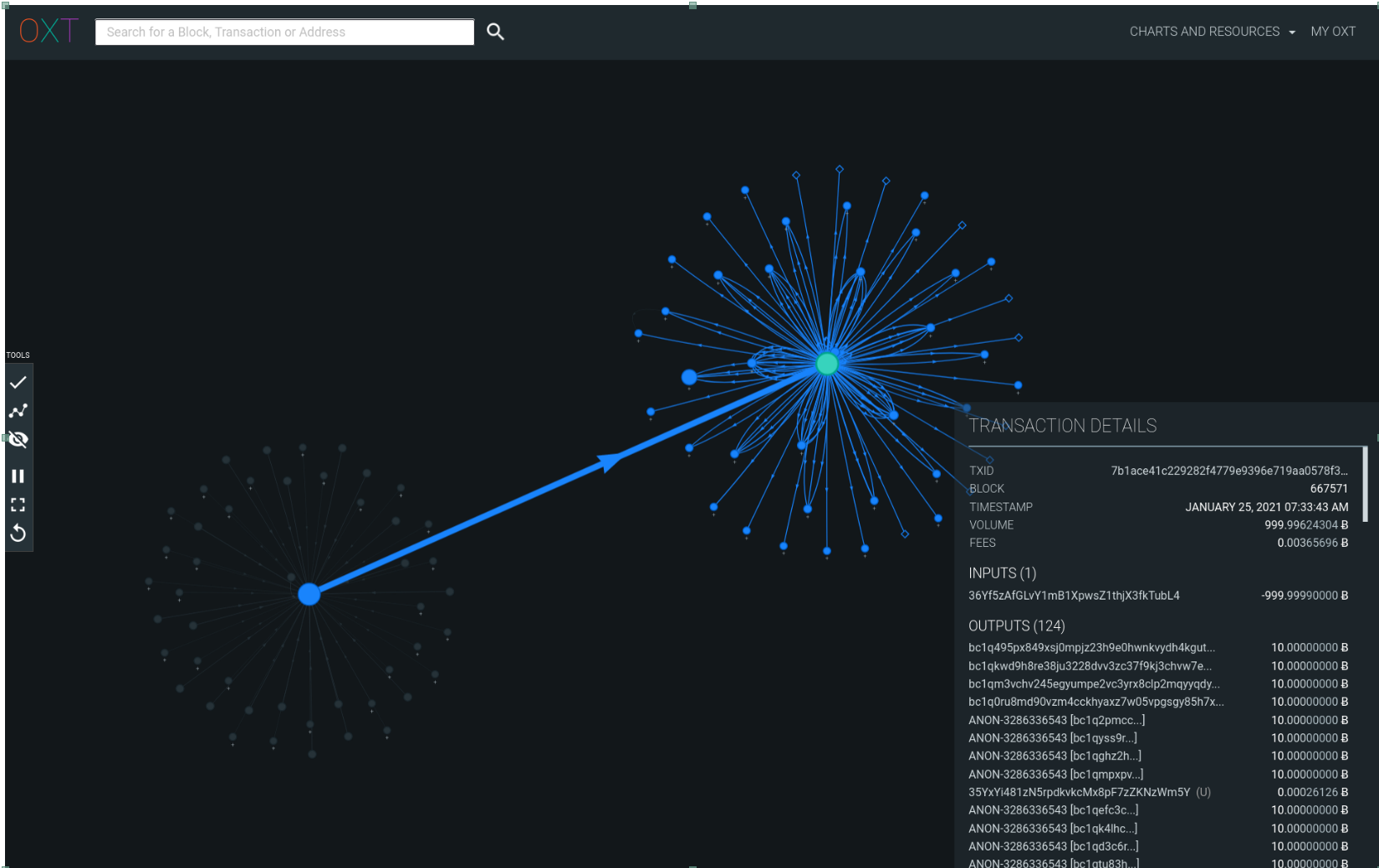The height and width of the screenshot is (868, 1379).
Task: Open block 667571 link
Action: coord(1328,488)
